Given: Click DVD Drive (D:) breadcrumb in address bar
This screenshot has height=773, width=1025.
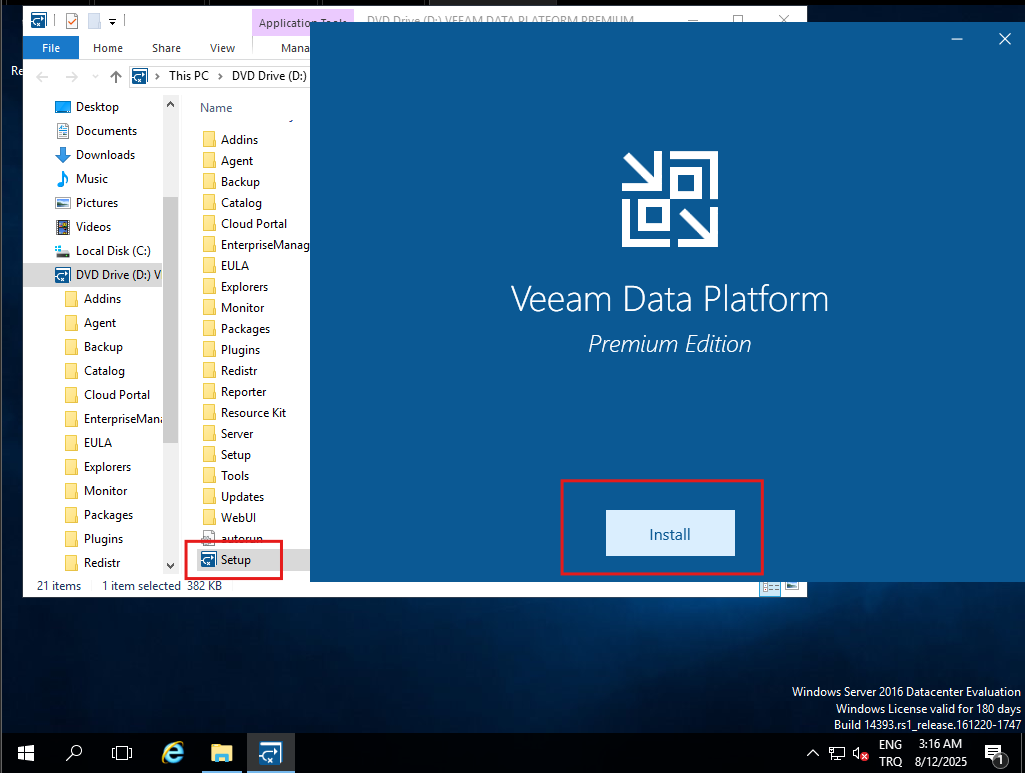Looking at the screenshot, I should click(x=269, y=76).
